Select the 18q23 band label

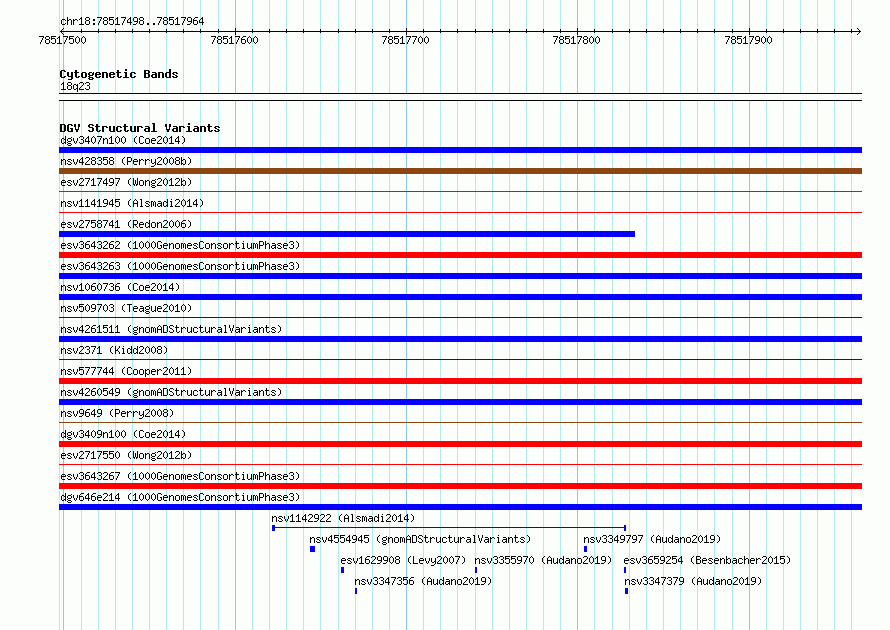75,86
